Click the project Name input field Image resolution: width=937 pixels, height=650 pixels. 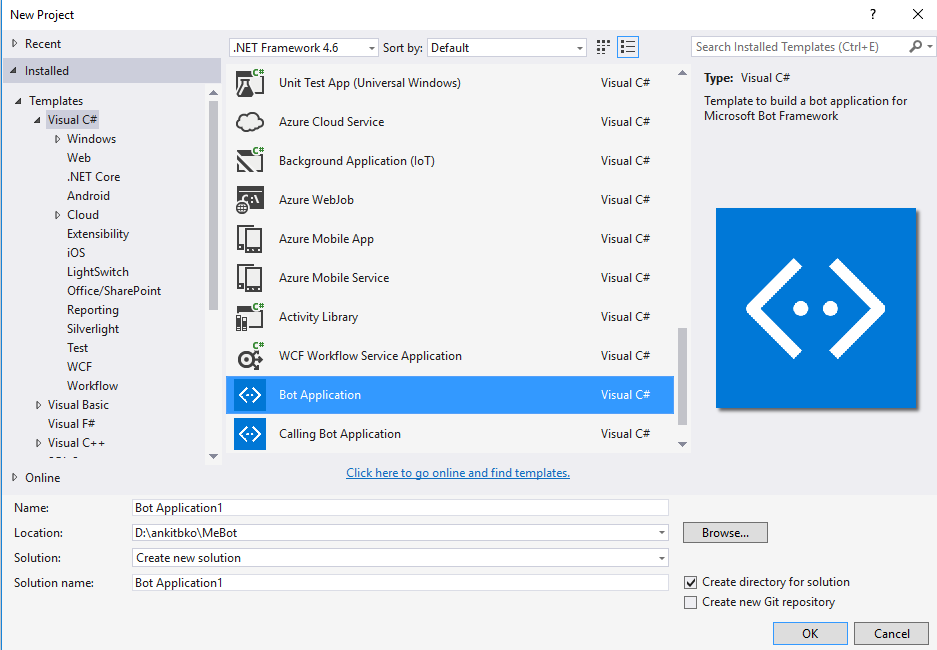click(x=400, y=508)
